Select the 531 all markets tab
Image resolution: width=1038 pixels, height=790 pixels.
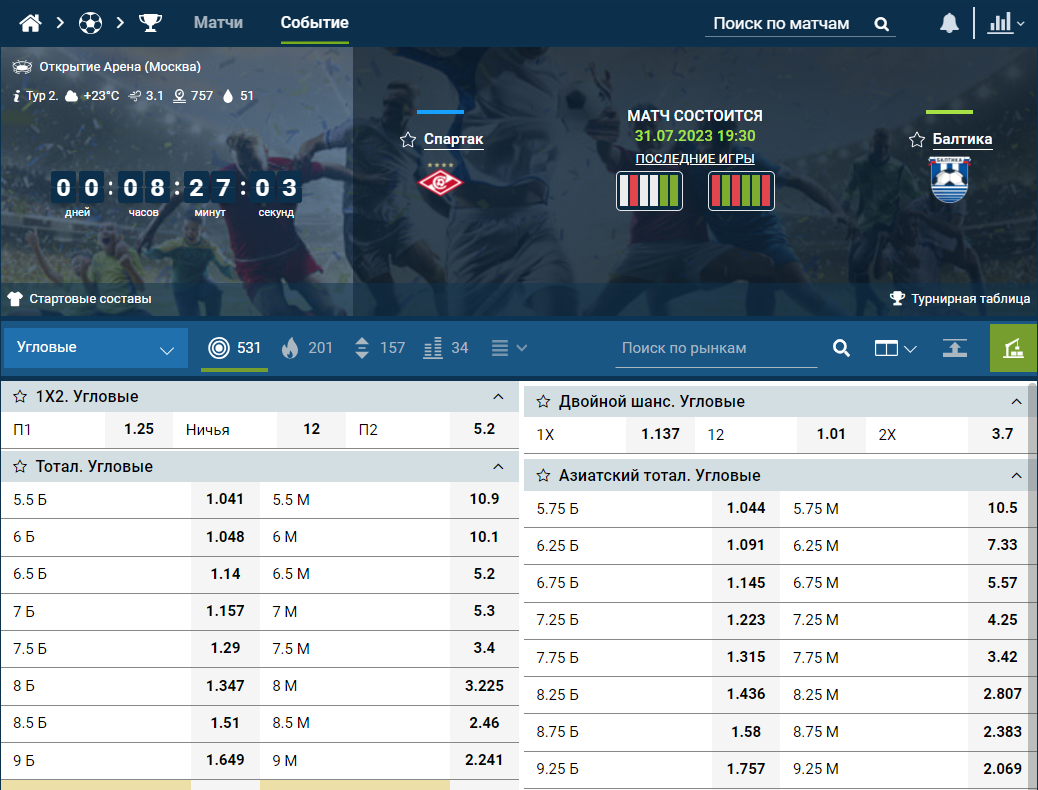click(234, 348)
